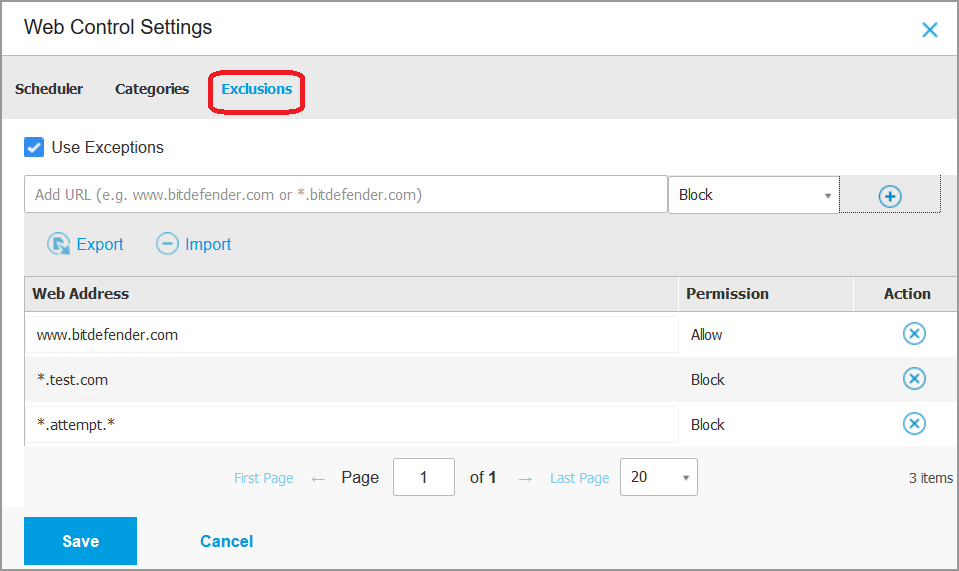Delete the *.test.com exclusion row
959x571 pixels.
pos(914,379)
